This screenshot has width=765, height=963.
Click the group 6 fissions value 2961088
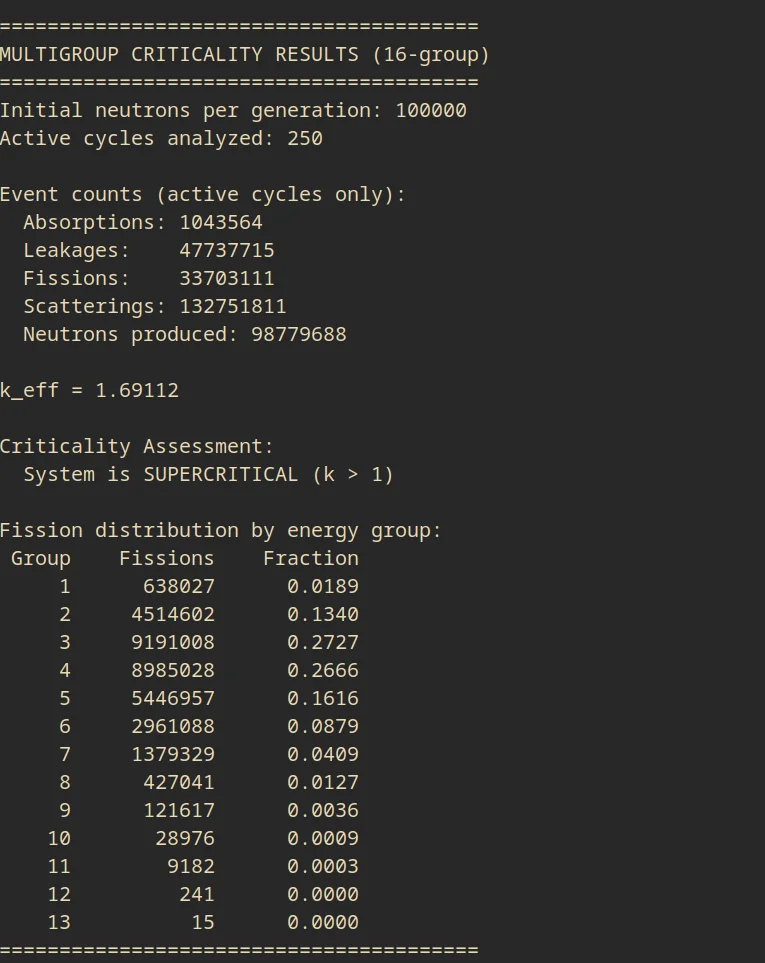(x=173, y=727)
